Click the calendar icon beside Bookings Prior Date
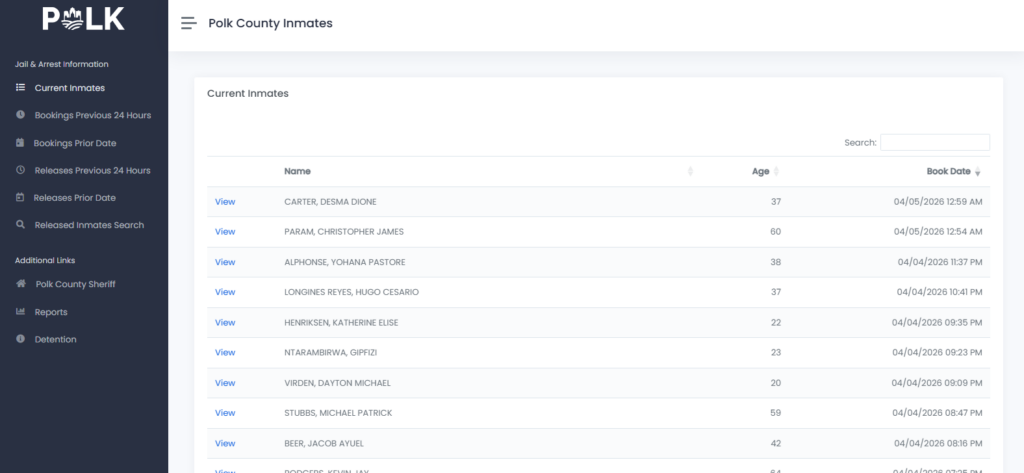The height and width of the screenshot is (473, 1024). pos(21,143)
